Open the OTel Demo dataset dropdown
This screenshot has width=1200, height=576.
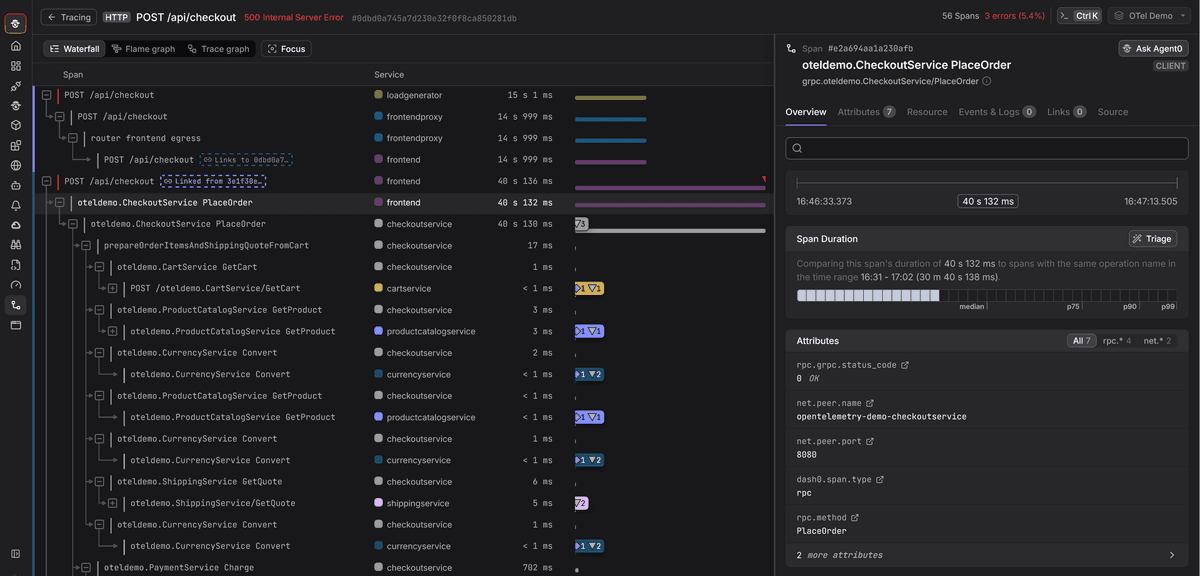click(1151, 16)
